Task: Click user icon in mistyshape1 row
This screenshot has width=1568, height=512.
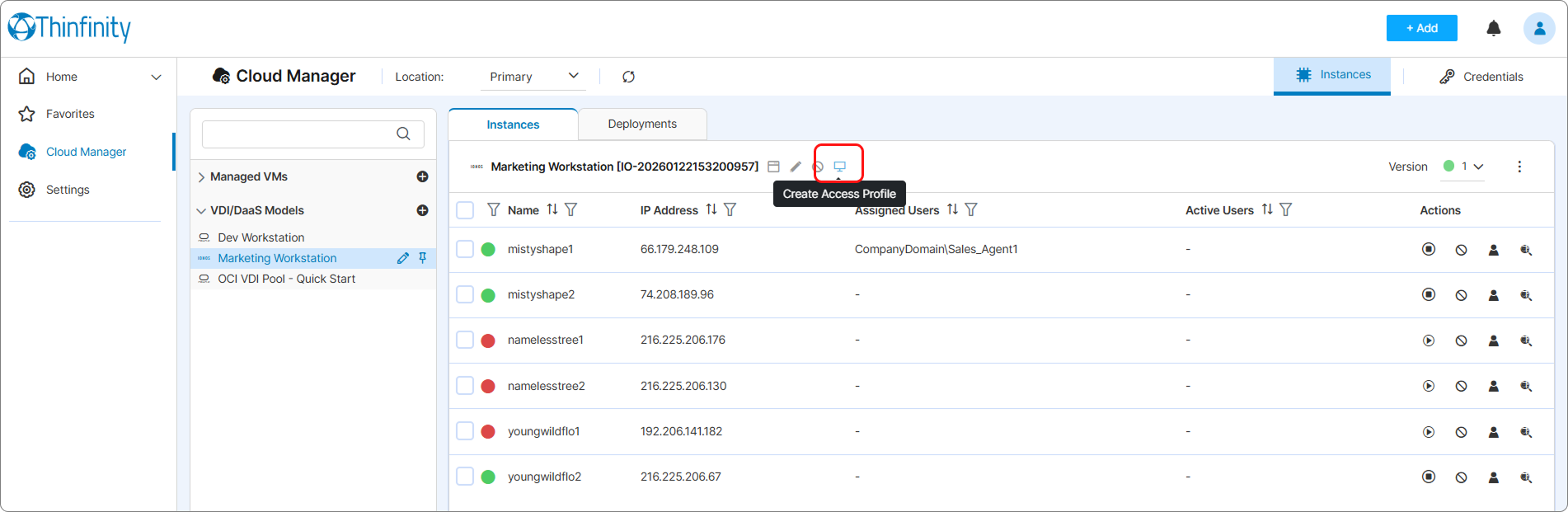Action: (x=1493, y=250)
